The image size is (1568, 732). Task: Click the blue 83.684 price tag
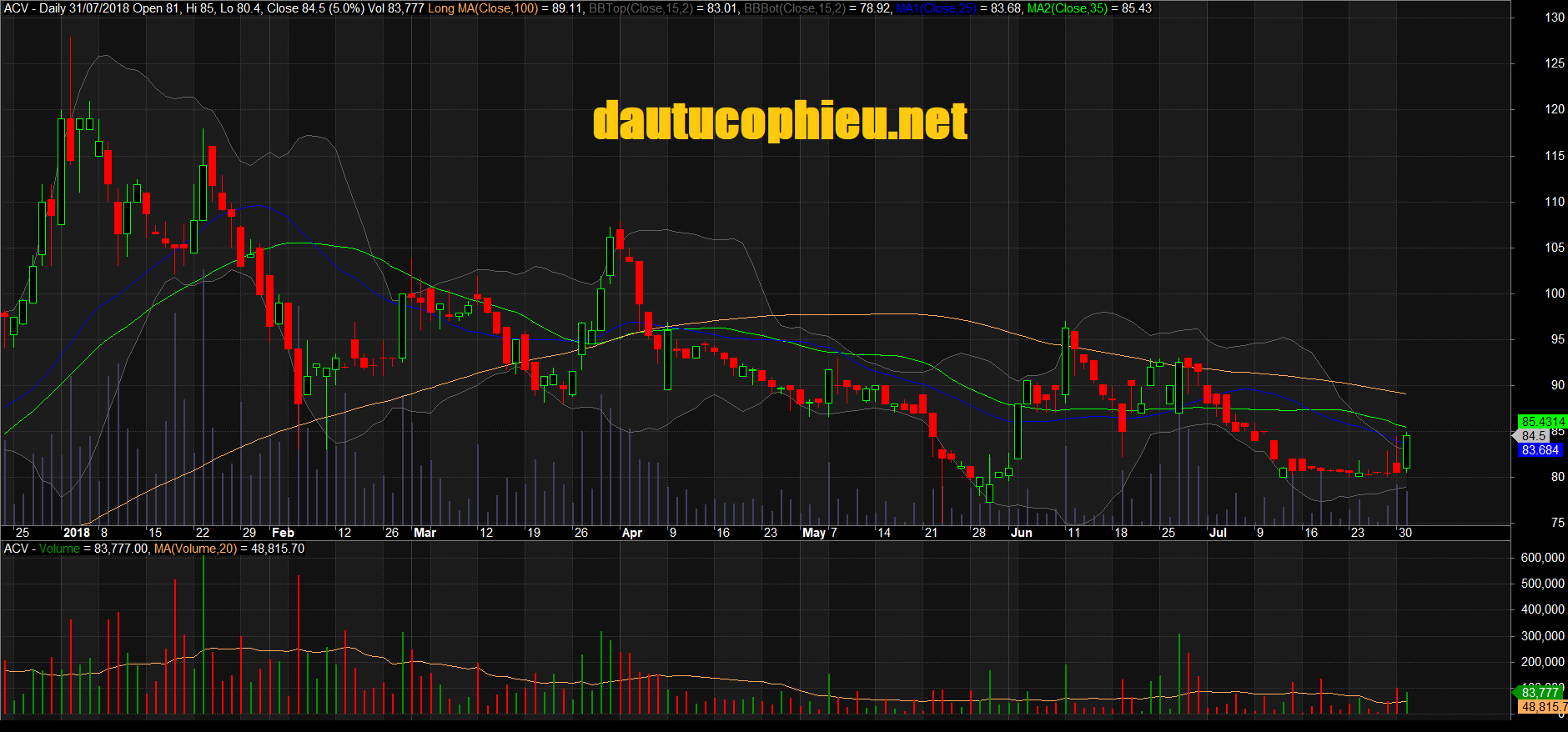[x=1540, y=450]
